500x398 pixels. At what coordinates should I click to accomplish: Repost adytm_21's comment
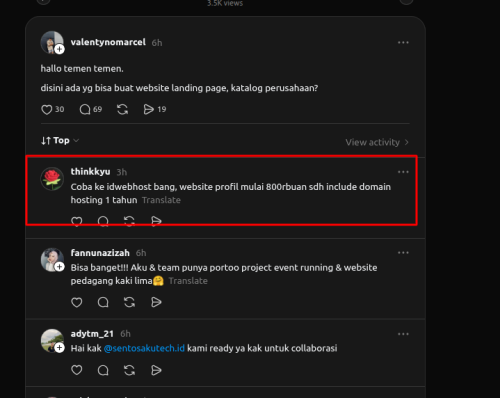pos(129,370)
